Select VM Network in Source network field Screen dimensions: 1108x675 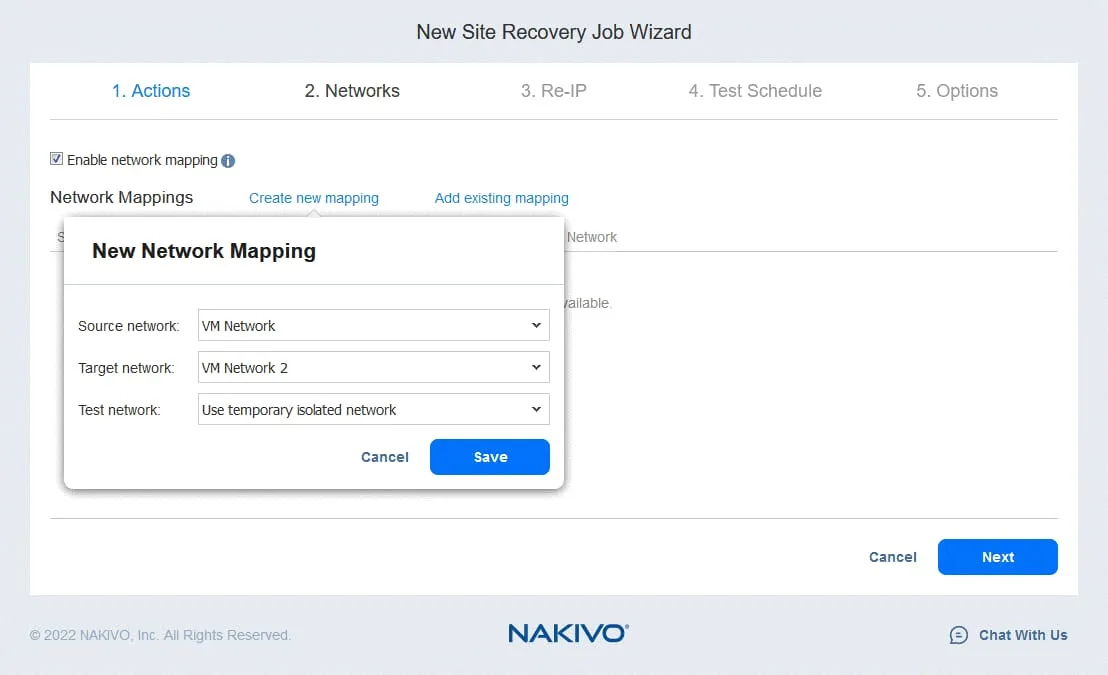(x=300, y=325)
